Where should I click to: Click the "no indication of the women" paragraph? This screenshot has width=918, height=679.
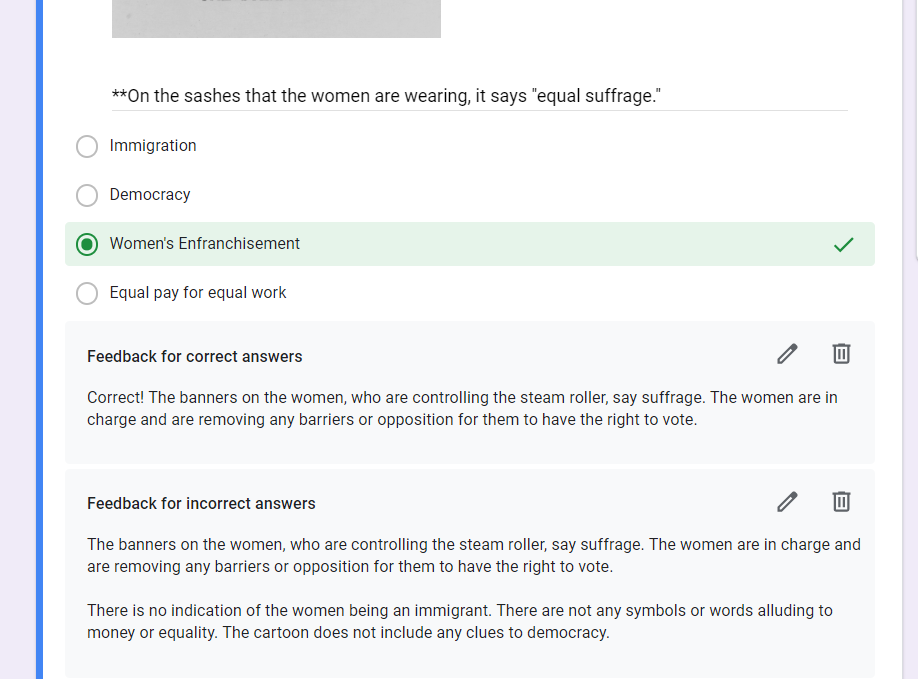tap(459, 621)
